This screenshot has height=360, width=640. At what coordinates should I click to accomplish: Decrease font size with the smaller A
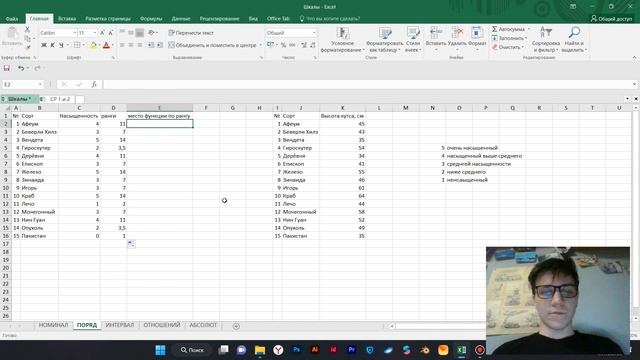point(111,33)
